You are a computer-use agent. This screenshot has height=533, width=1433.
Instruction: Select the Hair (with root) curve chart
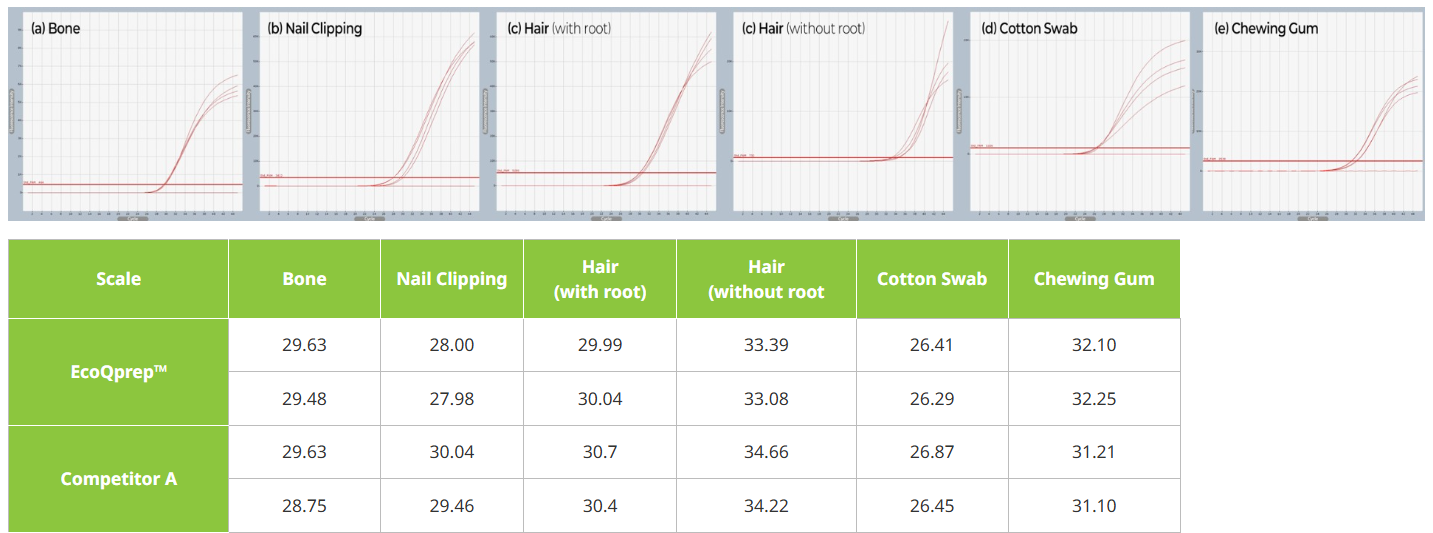tap(607, 114)
